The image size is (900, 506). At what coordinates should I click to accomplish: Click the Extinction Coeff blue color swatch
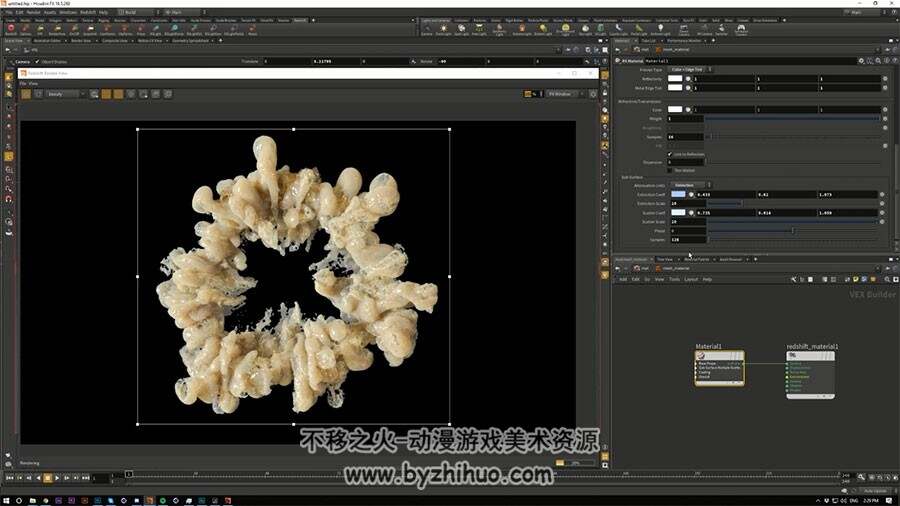(678, 194)
